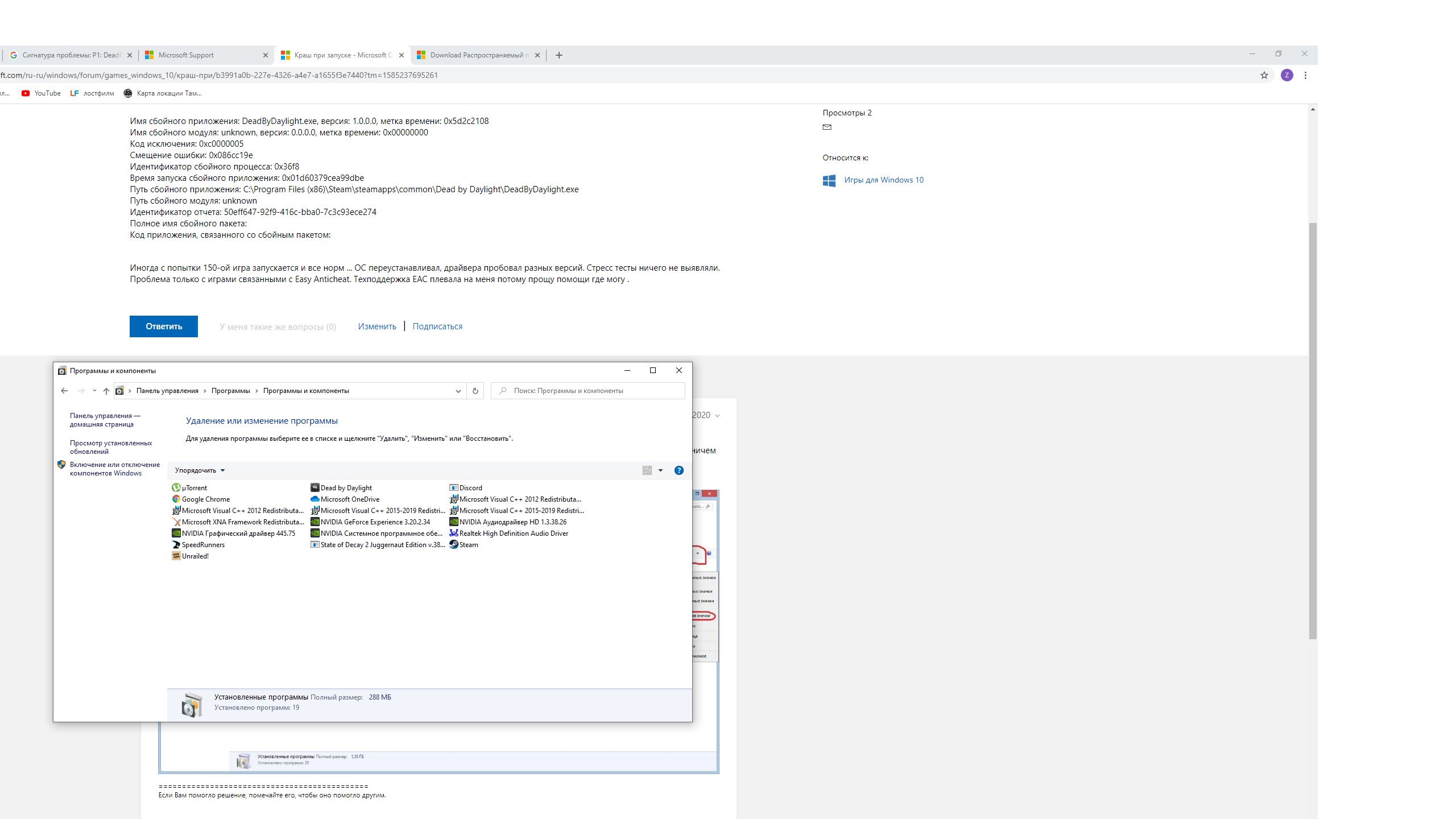Open Панель управления домашняя страница link
The image size is (1456, 819).
pyautogui.click(x=105, y=420)
